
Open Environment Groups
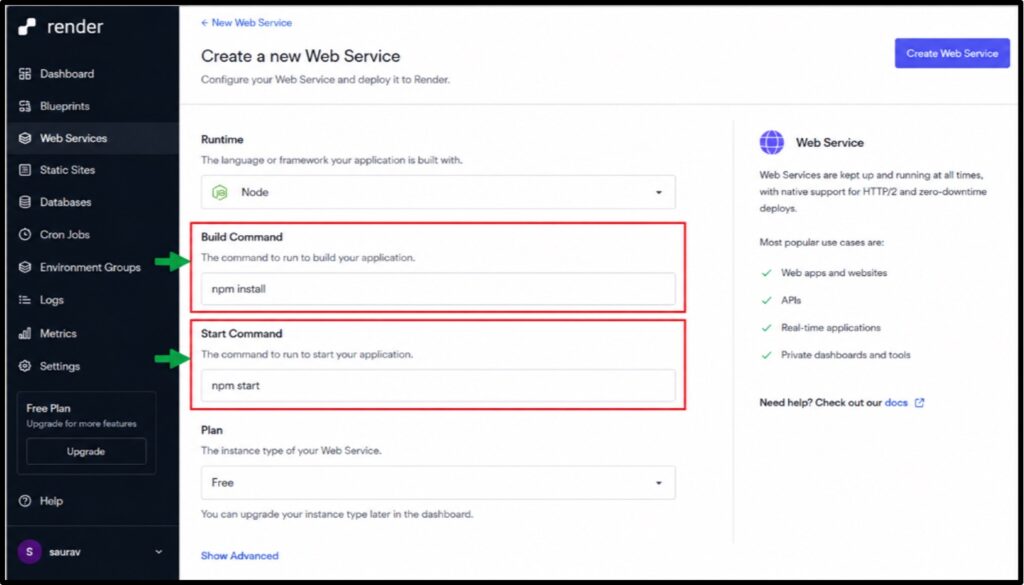tap(92, 267)
